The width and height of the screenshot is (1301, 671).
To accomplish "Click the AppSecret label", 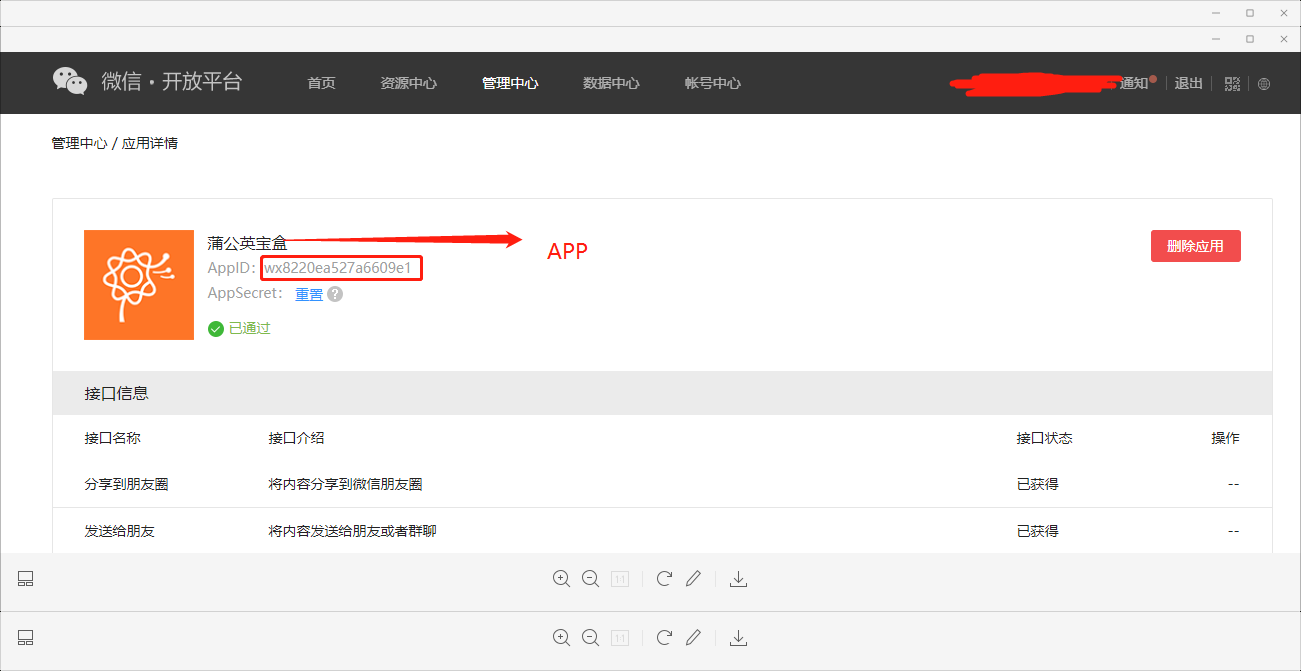I will pyautogui.click(x=246, y=294).
